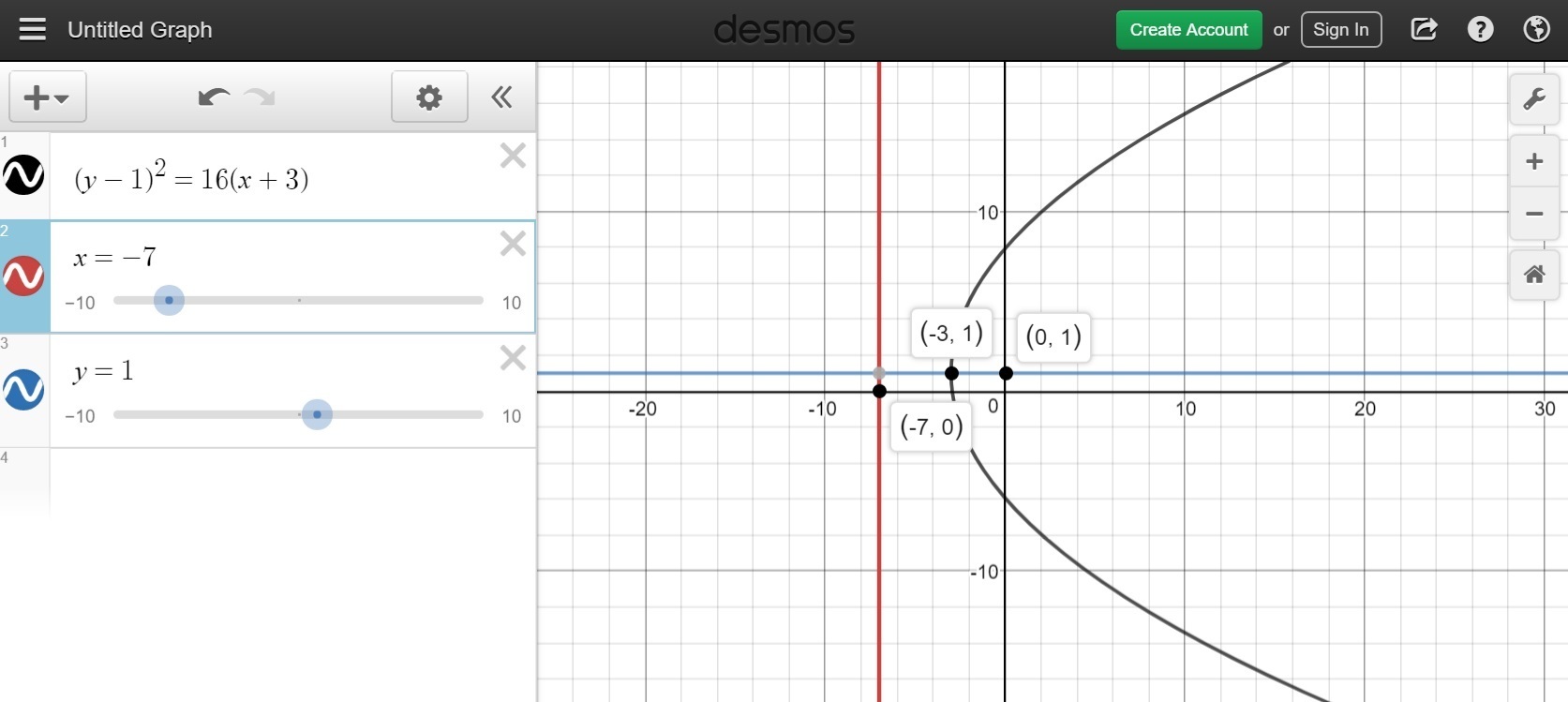Click the x = -7 slider handle
This screenshot has width=1568, height=702.
[x=169, y=301]
